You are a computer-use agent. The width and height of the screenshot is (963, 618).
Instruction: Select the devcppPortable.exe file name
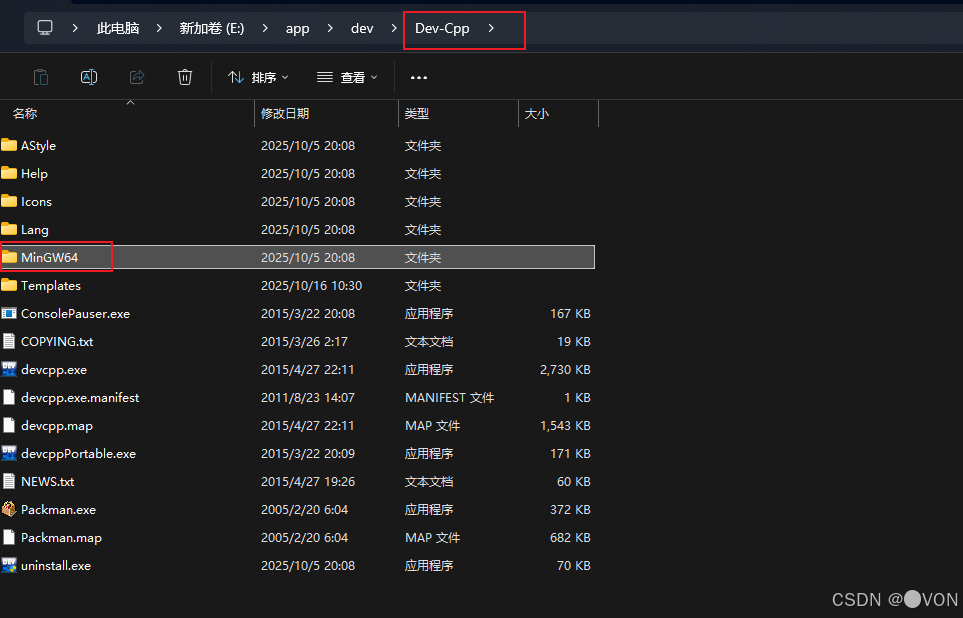point(79,453)
